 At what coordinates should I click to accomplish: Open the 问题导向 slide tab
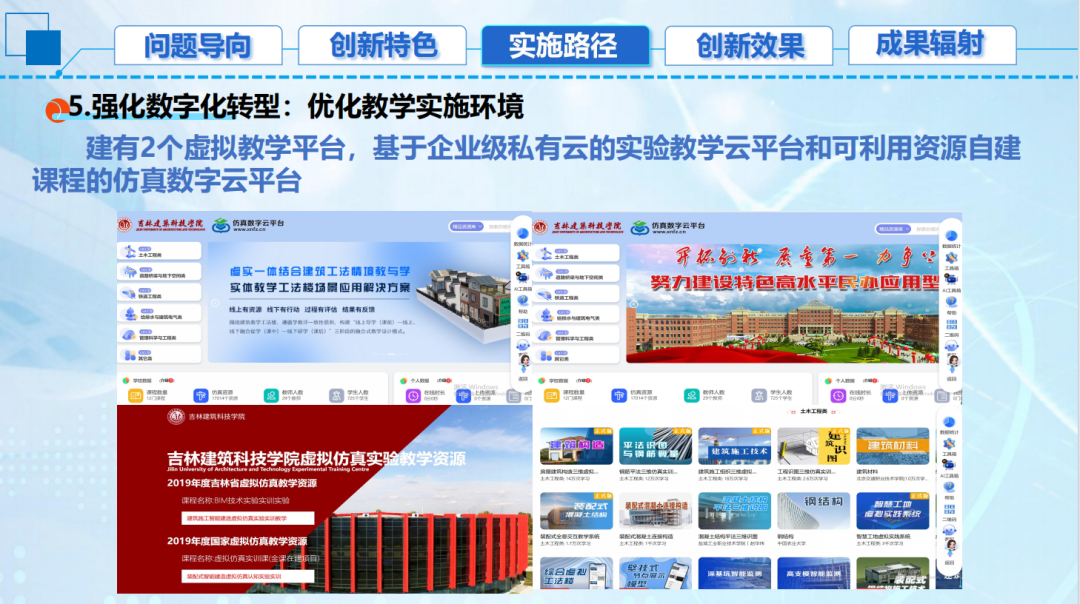point(198,45)
